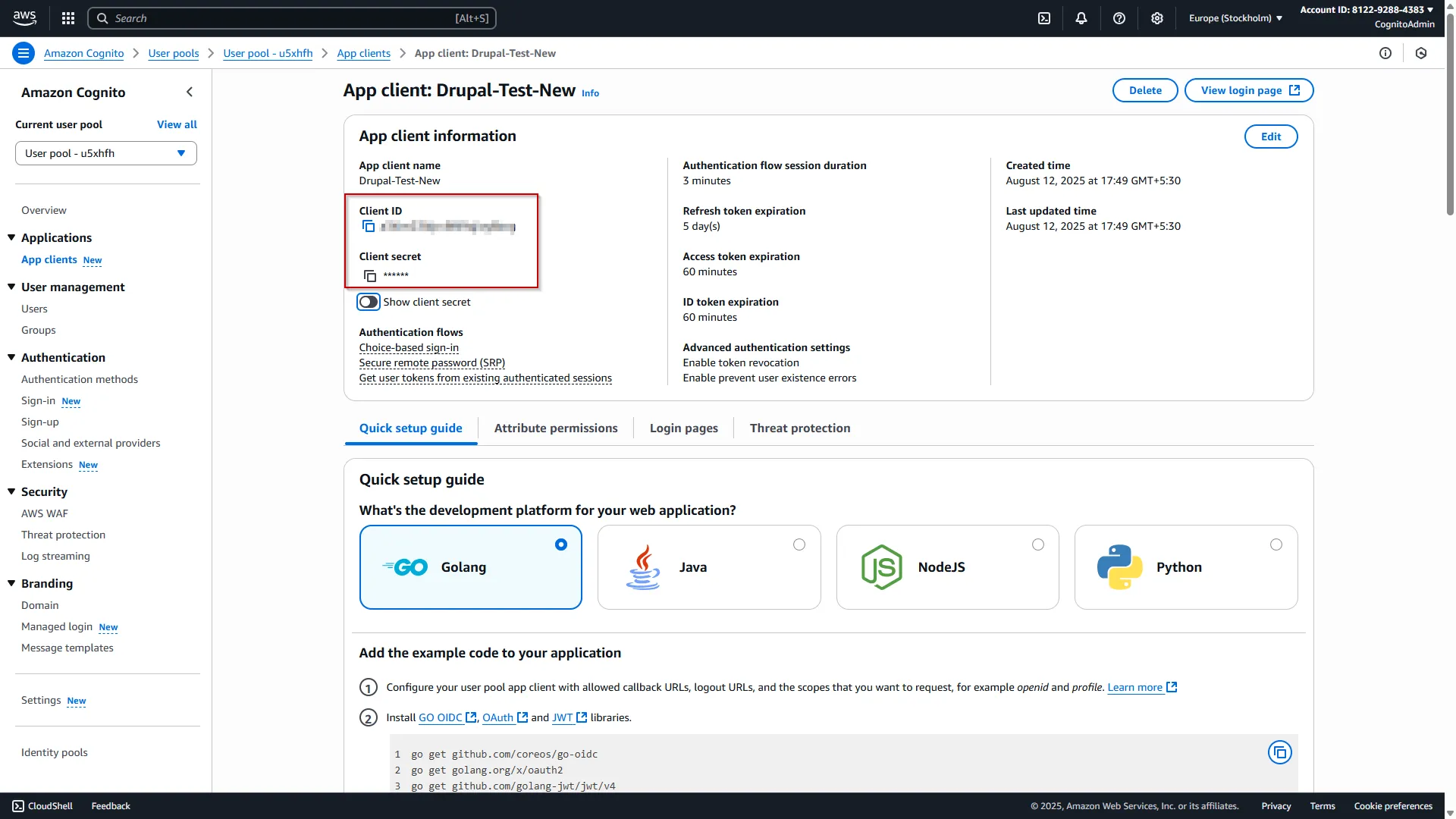Open the notifications bell
This screenshot has width=1456, height=819.
[x=1081, y=18]
